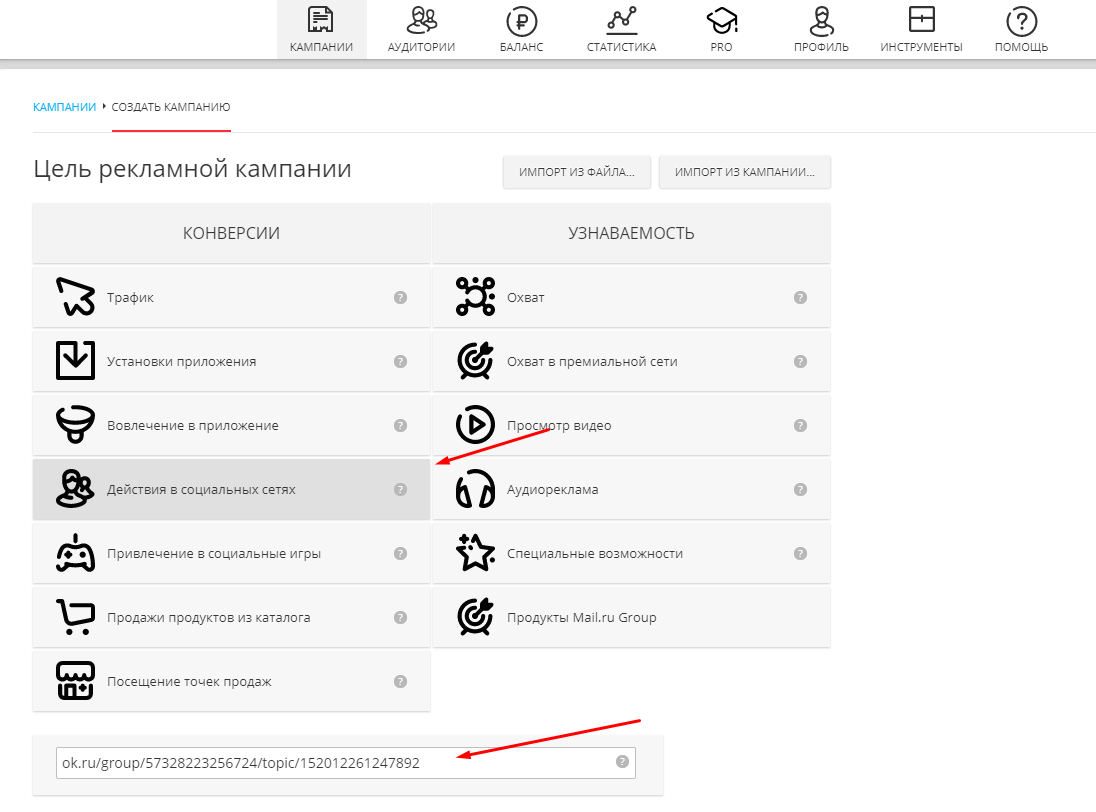Focus the ok.ru/group URL input field

(345, 762)
